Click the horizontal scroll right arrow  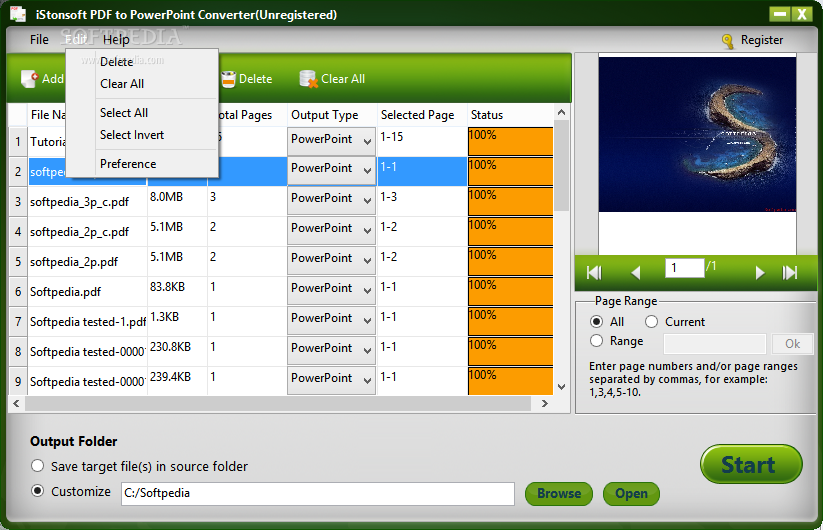tap(544, 404)
